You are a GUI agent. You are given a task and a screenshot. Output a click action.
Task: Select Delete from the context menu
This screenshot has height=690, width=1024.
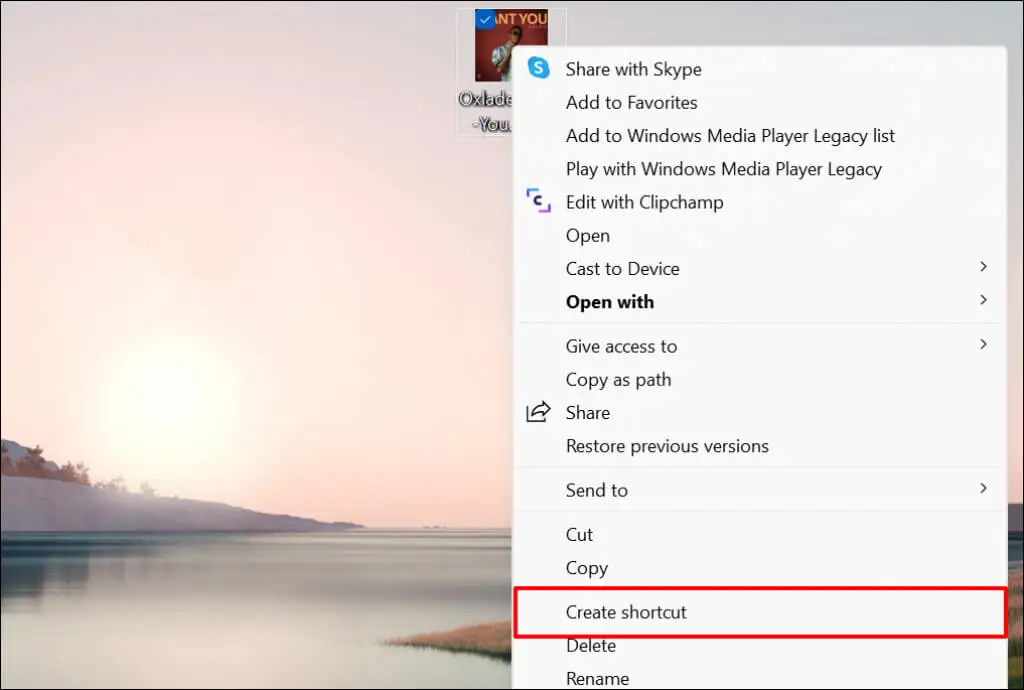pyautogui.click(x=760, y=646)
